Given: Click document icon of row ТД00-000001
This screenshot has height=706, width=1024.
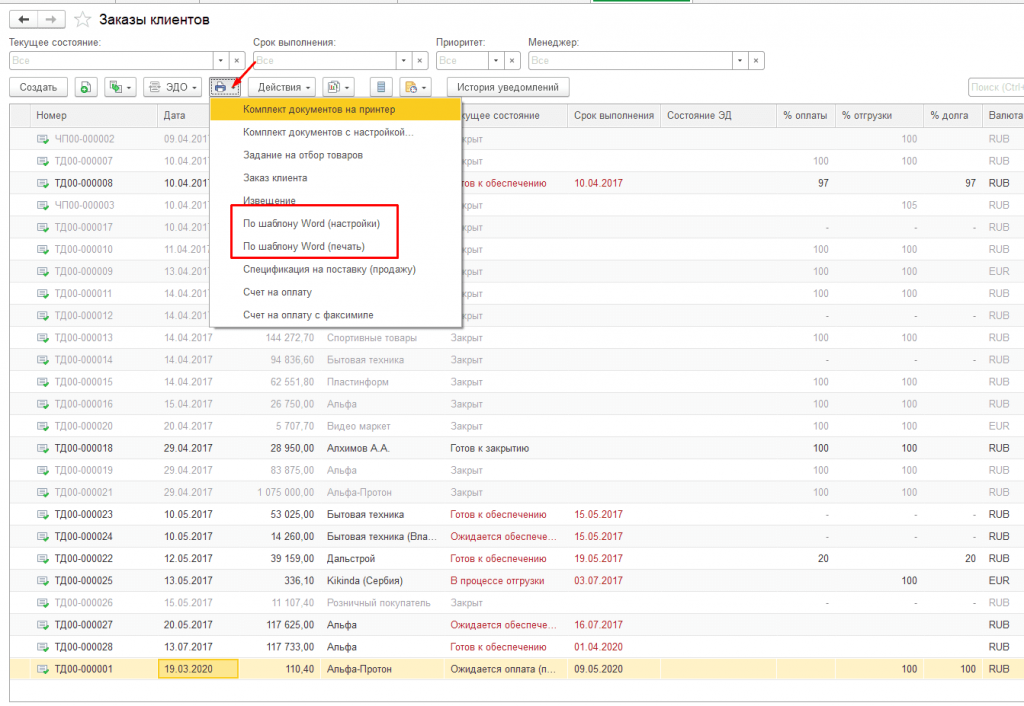Looking at the screenshot, I should point(43,669).
